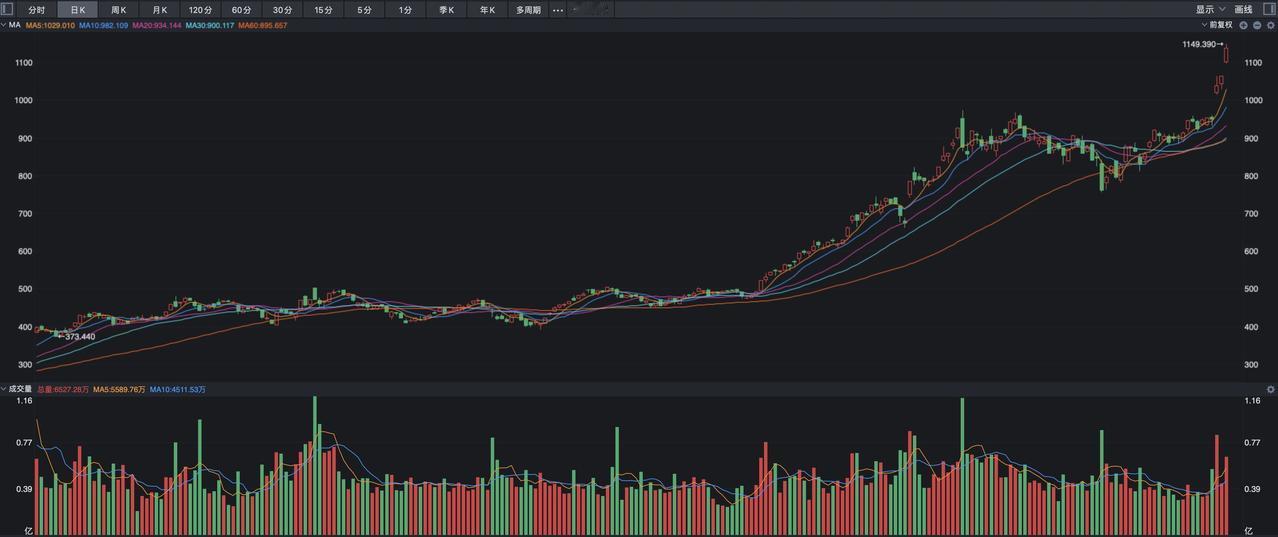
Task: Toggle the left sidebar panel icon
Action: [x=8, y=9]
